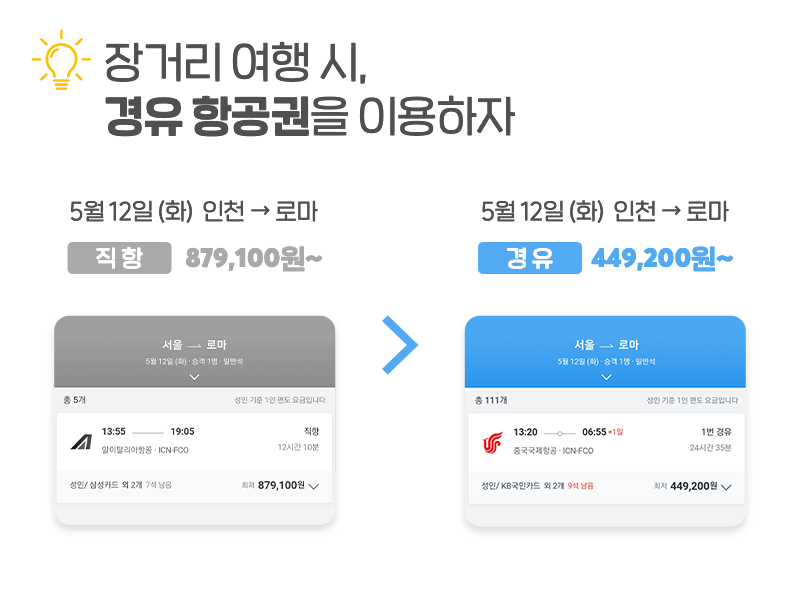Click the Alitalia airline logo
The width and height of the screenshot is (800, 600).
(x=82, y=442)
